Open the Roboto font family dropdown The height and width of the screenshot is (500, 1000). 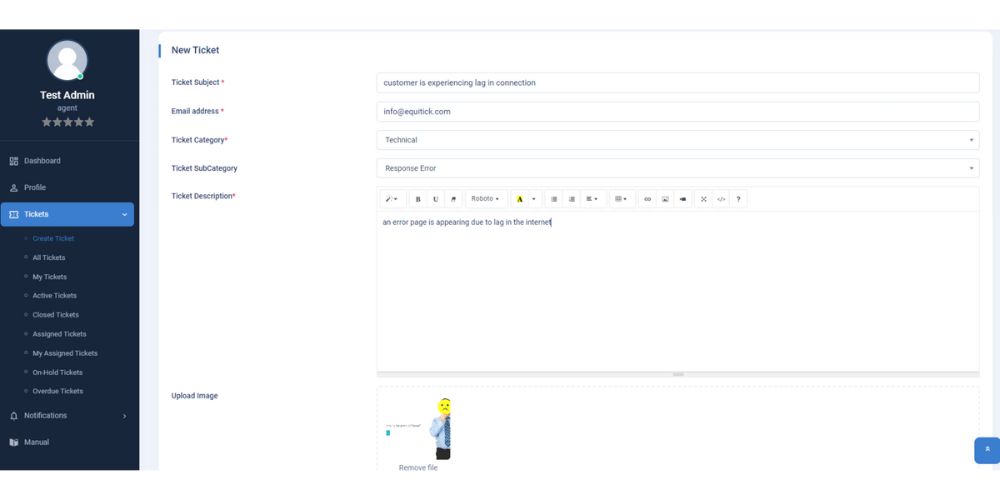(485, 199)
